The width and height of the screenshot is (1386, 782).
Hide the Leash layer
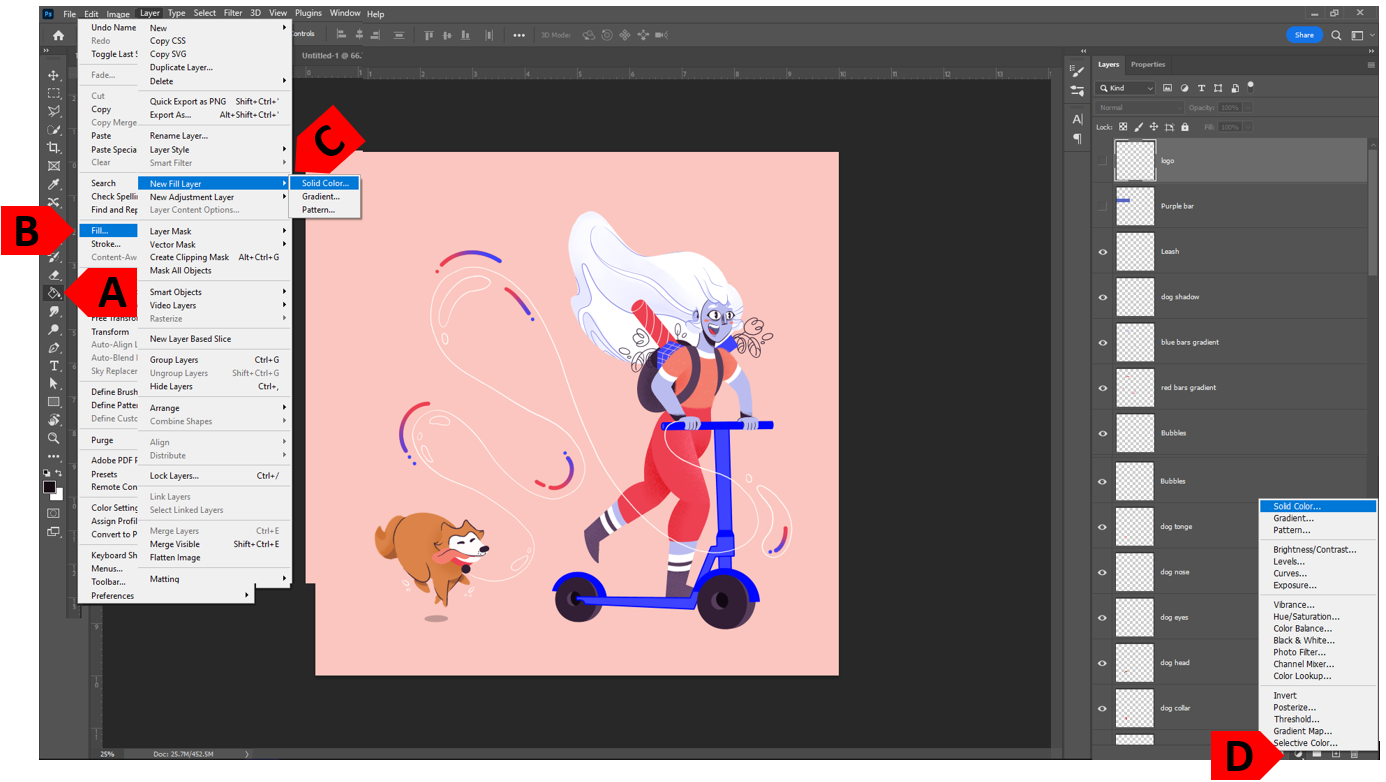pos(1103,252)
